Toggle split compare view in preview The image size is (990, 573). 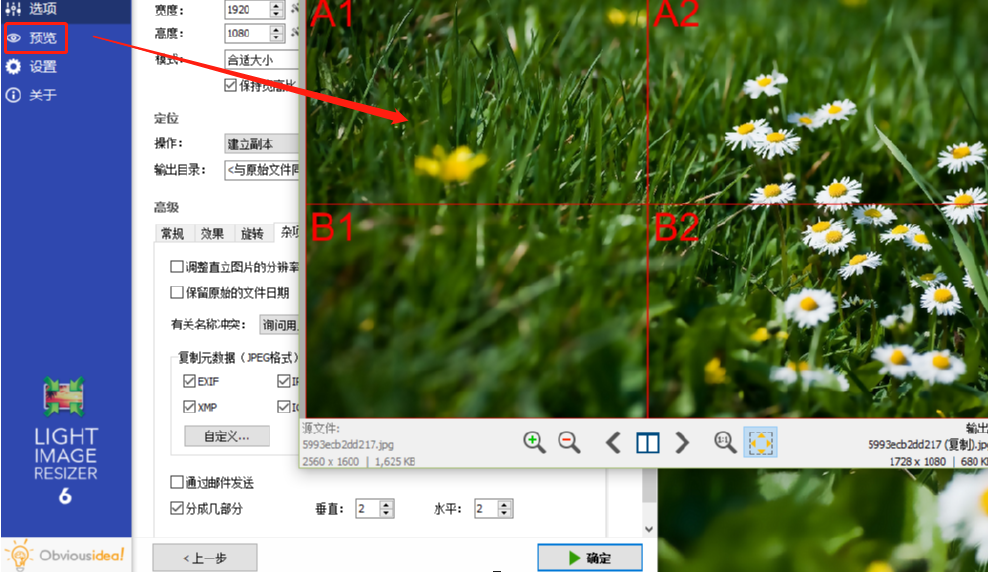648,443
